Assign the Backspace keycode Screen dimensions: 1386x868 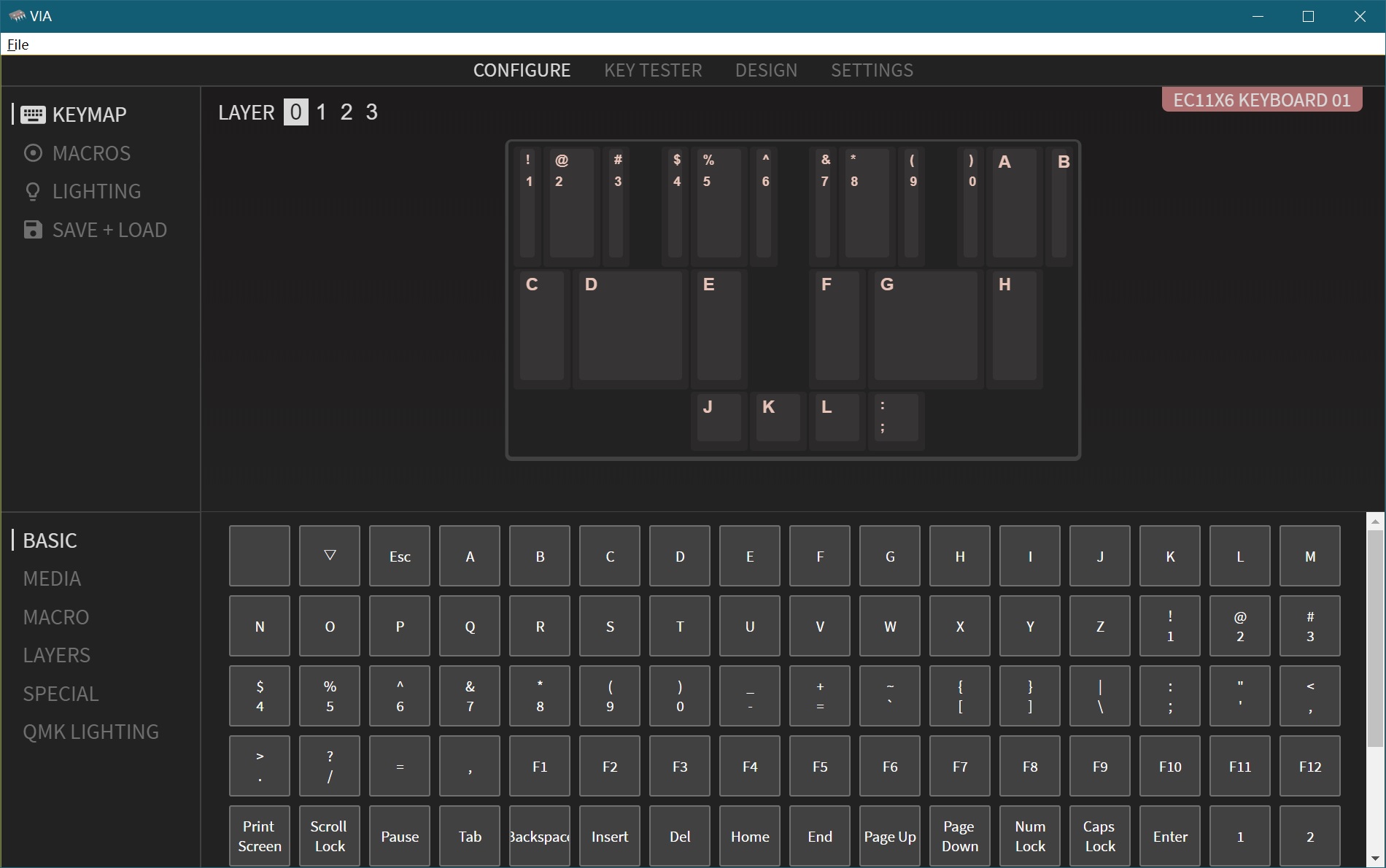pyautogui.click(x=540, y=836)
